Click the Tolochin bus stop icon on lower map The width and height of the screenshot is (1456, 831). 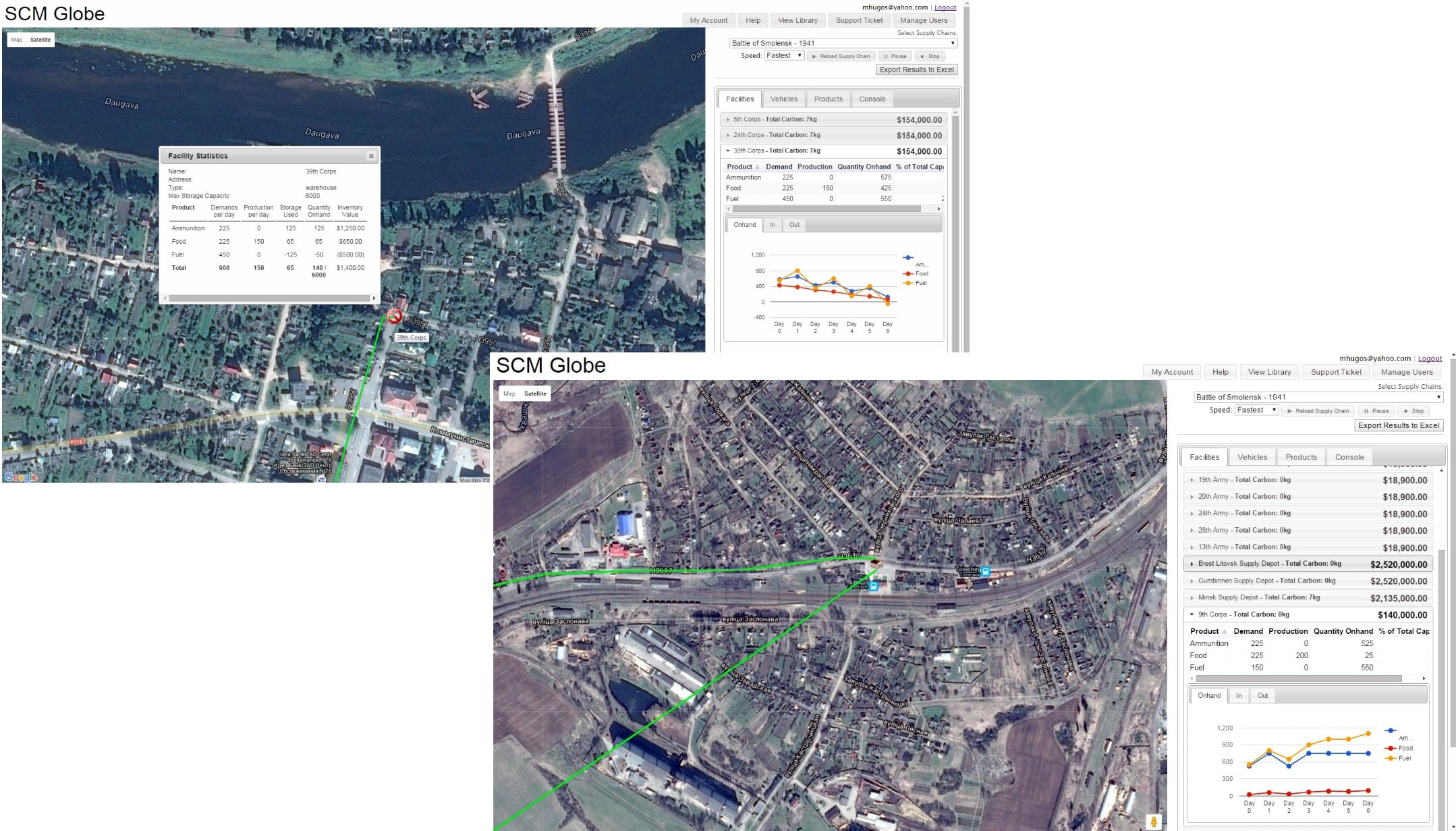click(986, 572)
